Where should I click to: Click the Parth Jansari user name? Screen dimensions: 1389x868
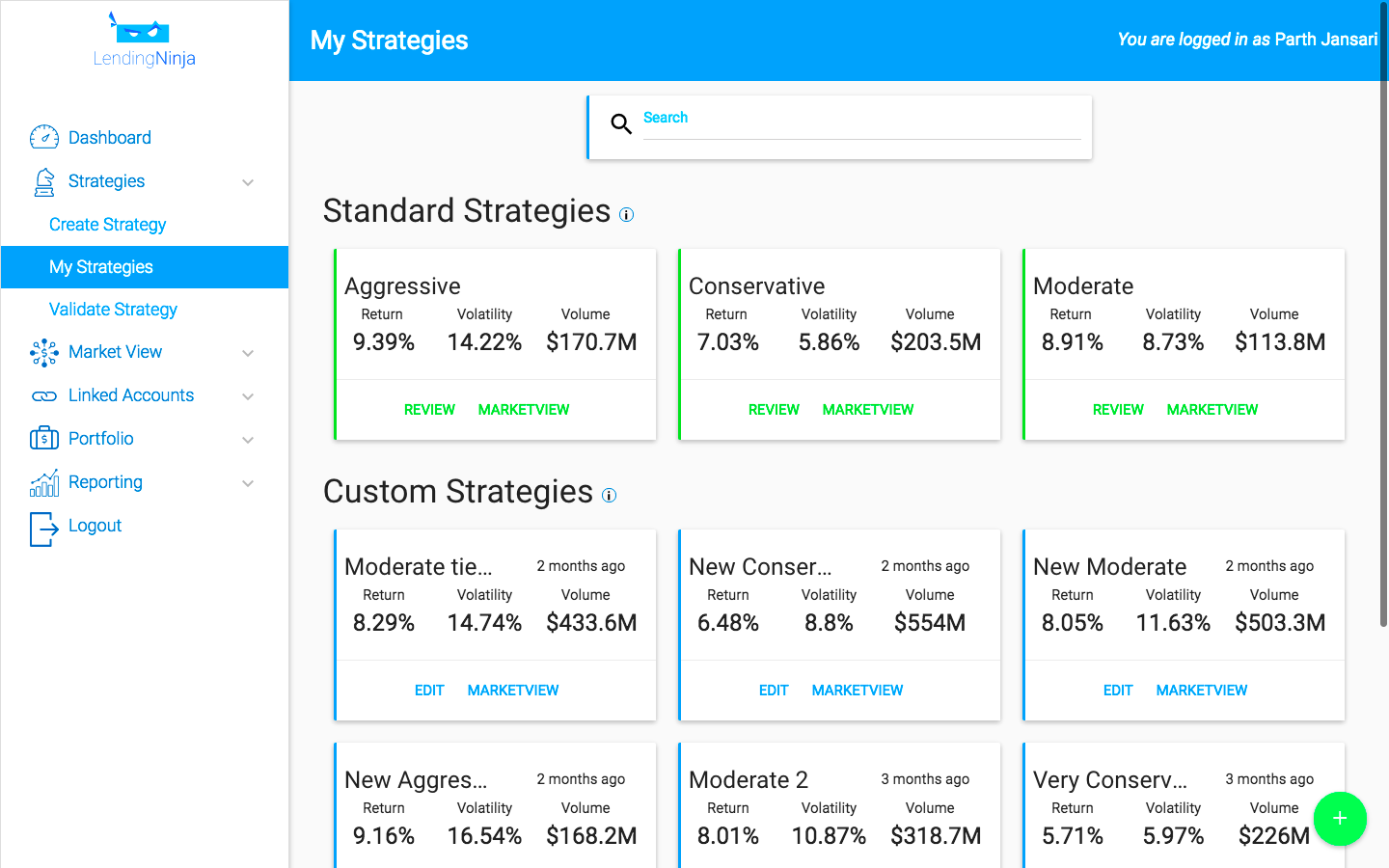[x=1325, y=40]
